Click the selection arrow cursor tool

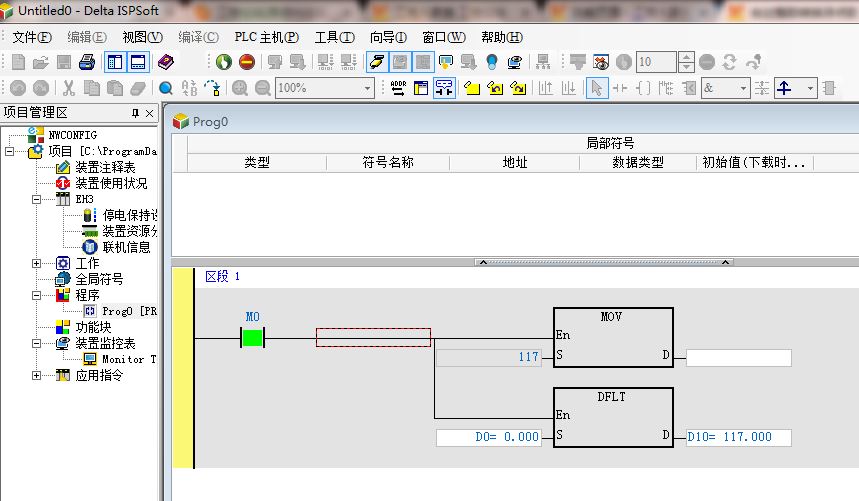[596, 88]
